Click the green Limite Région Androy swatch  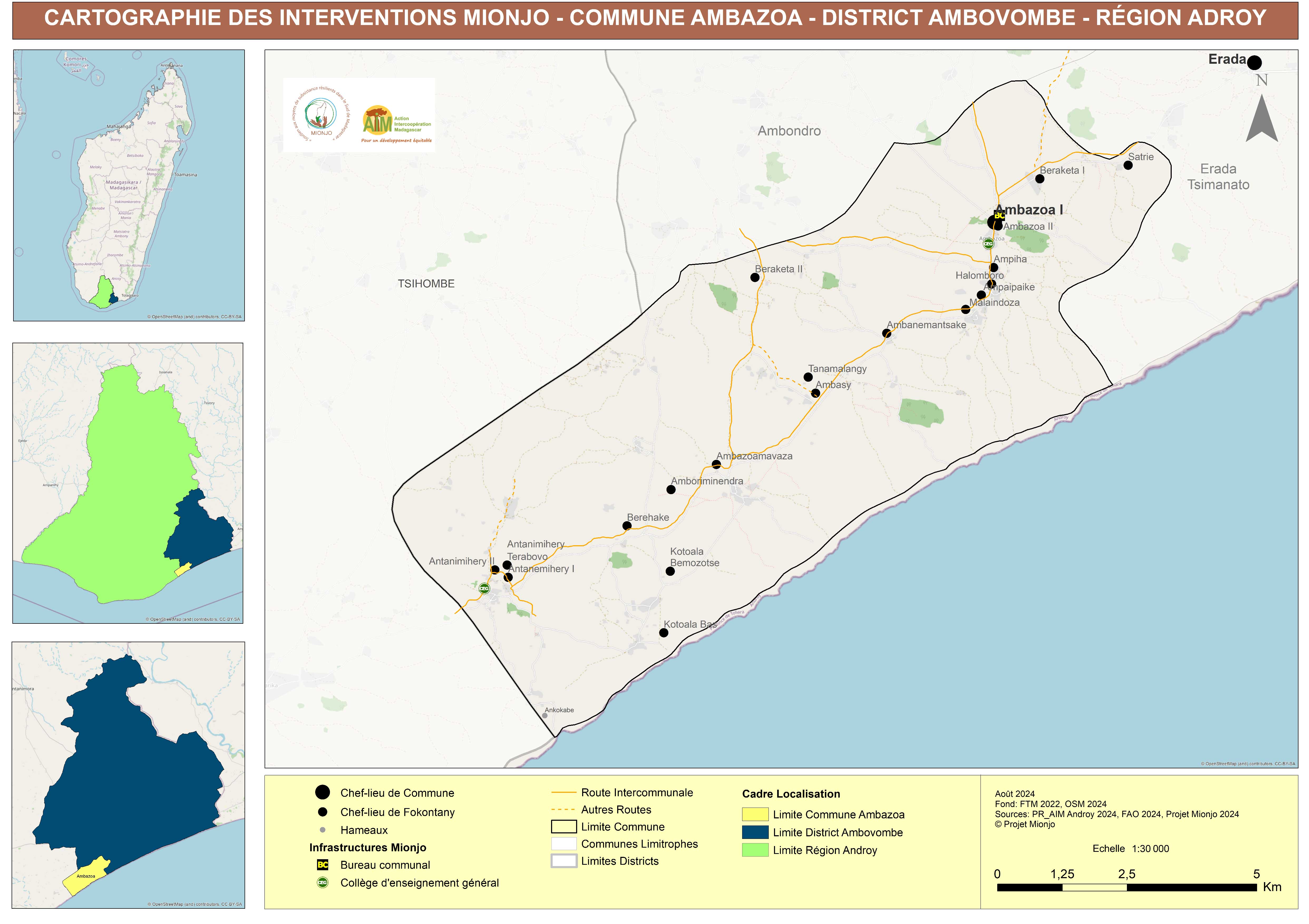(x=755, y=850)
